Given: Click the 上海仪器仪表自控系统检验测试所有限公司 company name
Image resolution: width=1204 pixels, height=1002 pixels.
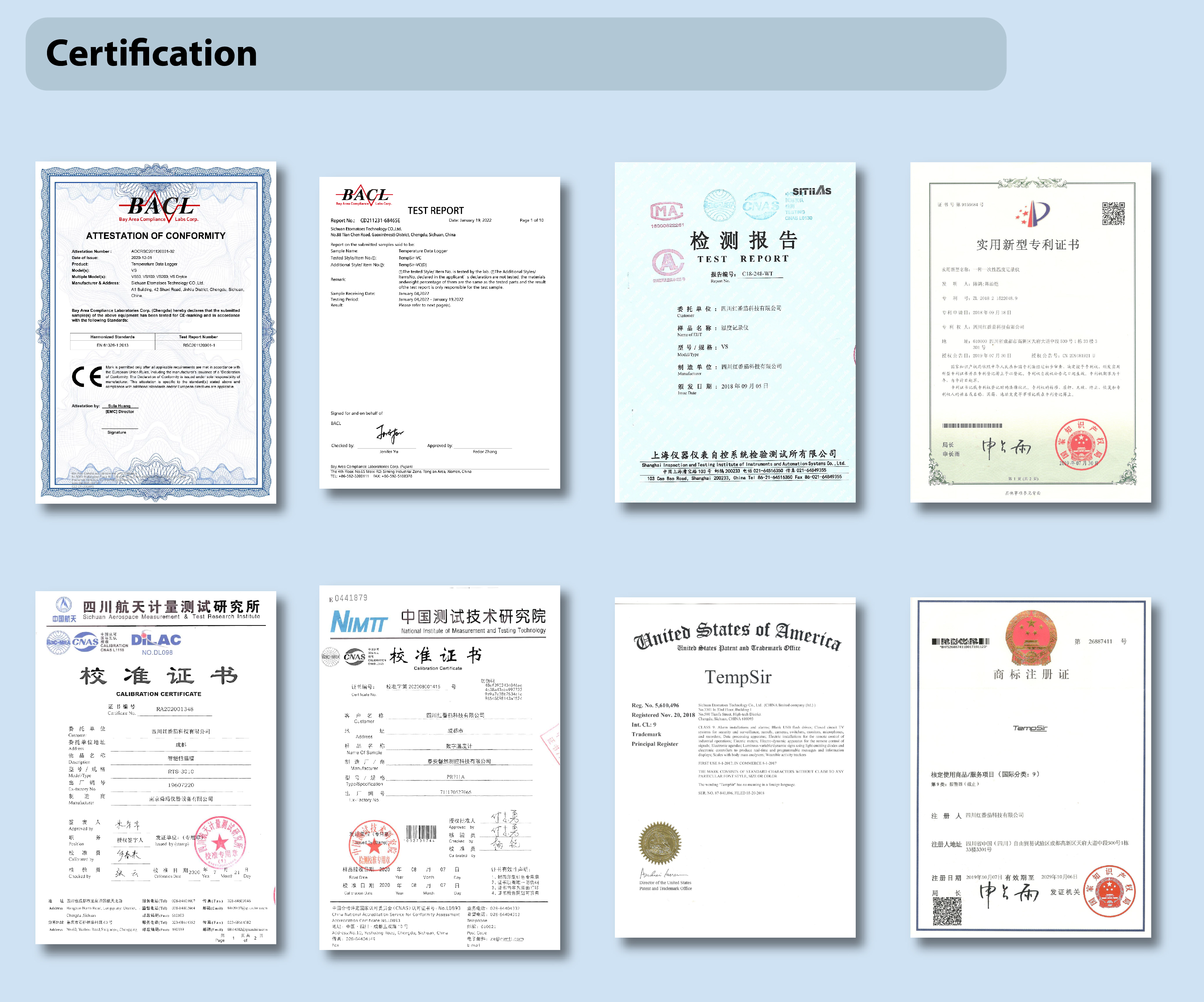Looking at the screenshot, I should pos(744,454).
